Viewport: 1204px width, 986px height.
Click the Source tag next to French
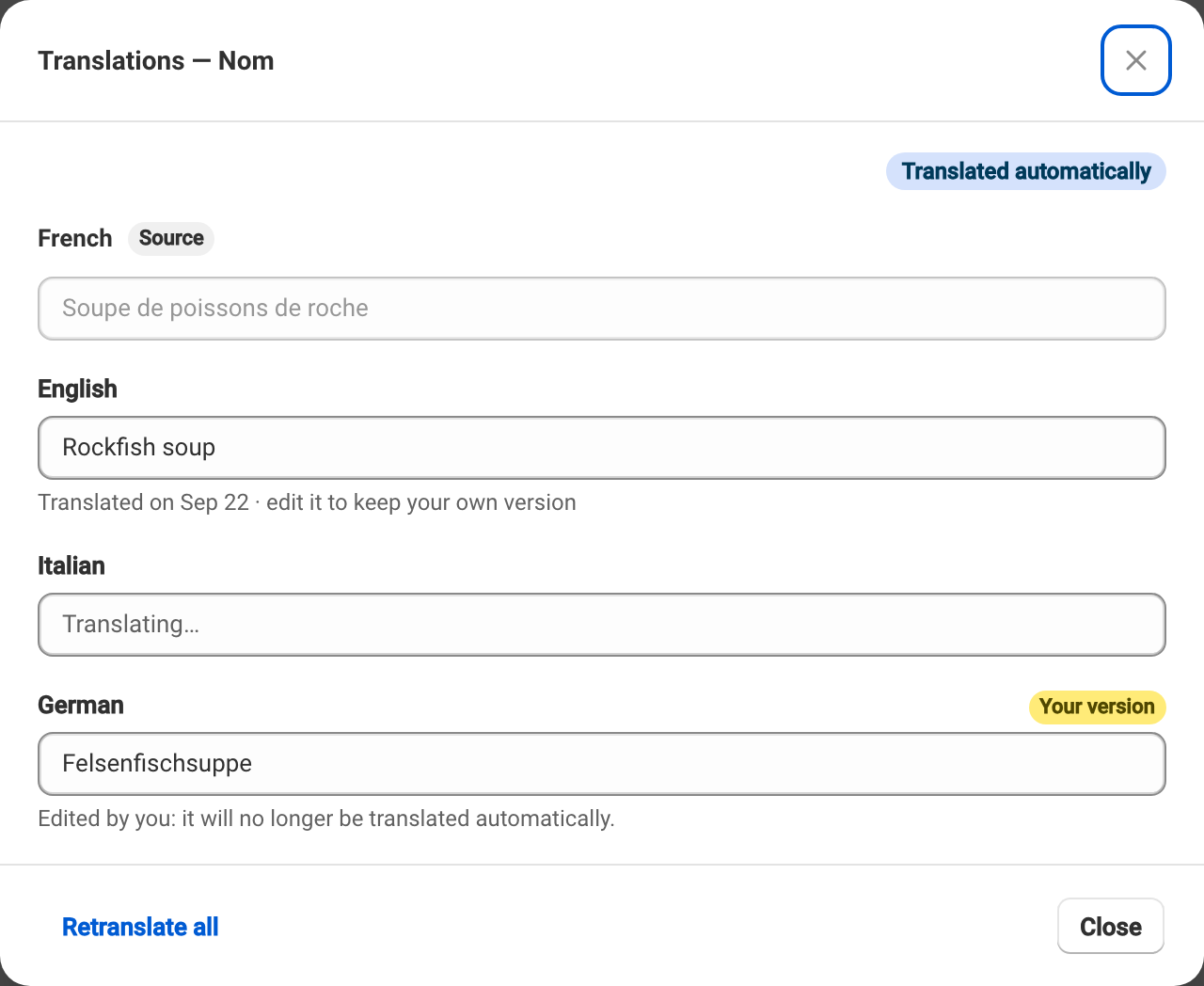[171, 238]
